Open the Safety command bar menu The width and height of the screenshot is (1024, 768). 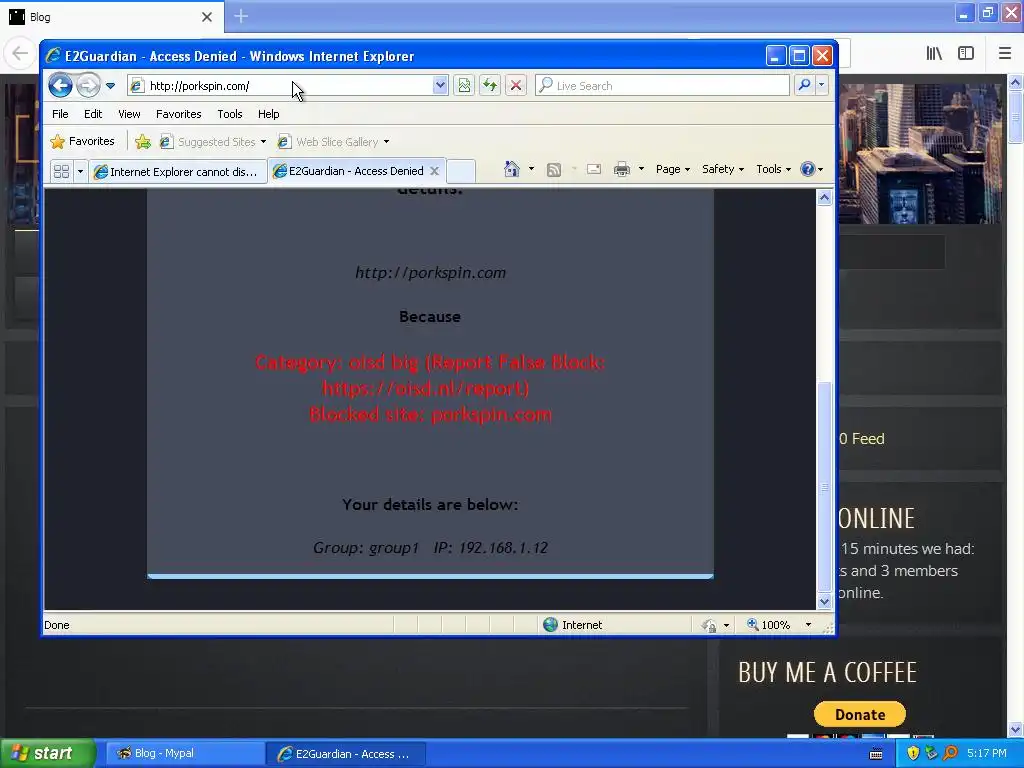pos(722,169)
